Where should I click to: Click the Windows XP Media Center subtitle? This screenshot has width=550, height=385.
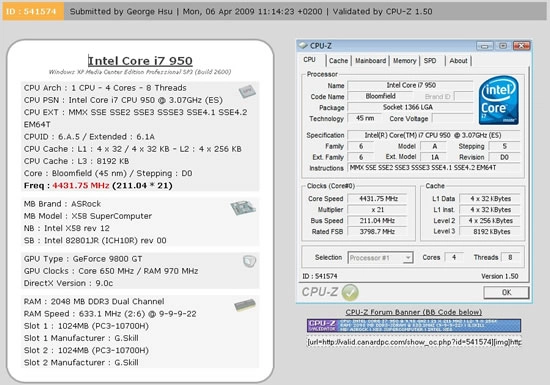point(140,72)
